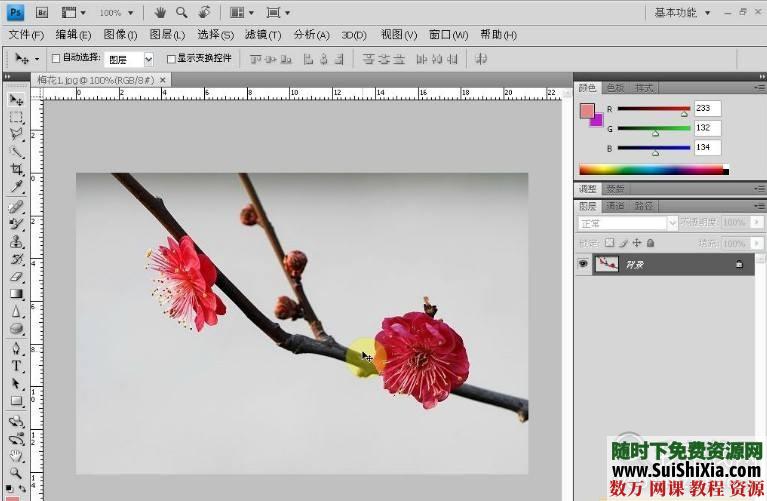Click the Rotate View icon in the application bar
Viewport: 767px width, 501px height.
[204, 12]
